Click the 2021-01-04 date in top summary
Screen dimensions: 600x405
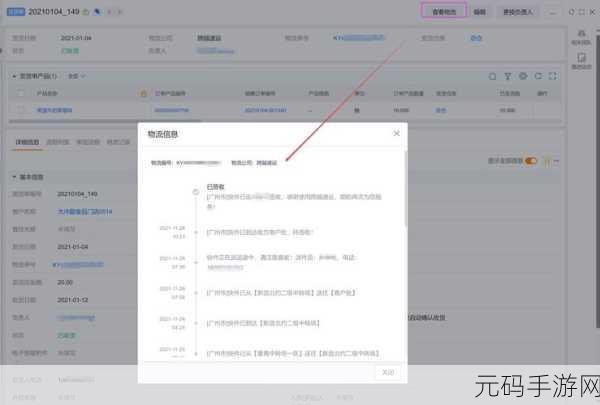(x=76, y=38)
